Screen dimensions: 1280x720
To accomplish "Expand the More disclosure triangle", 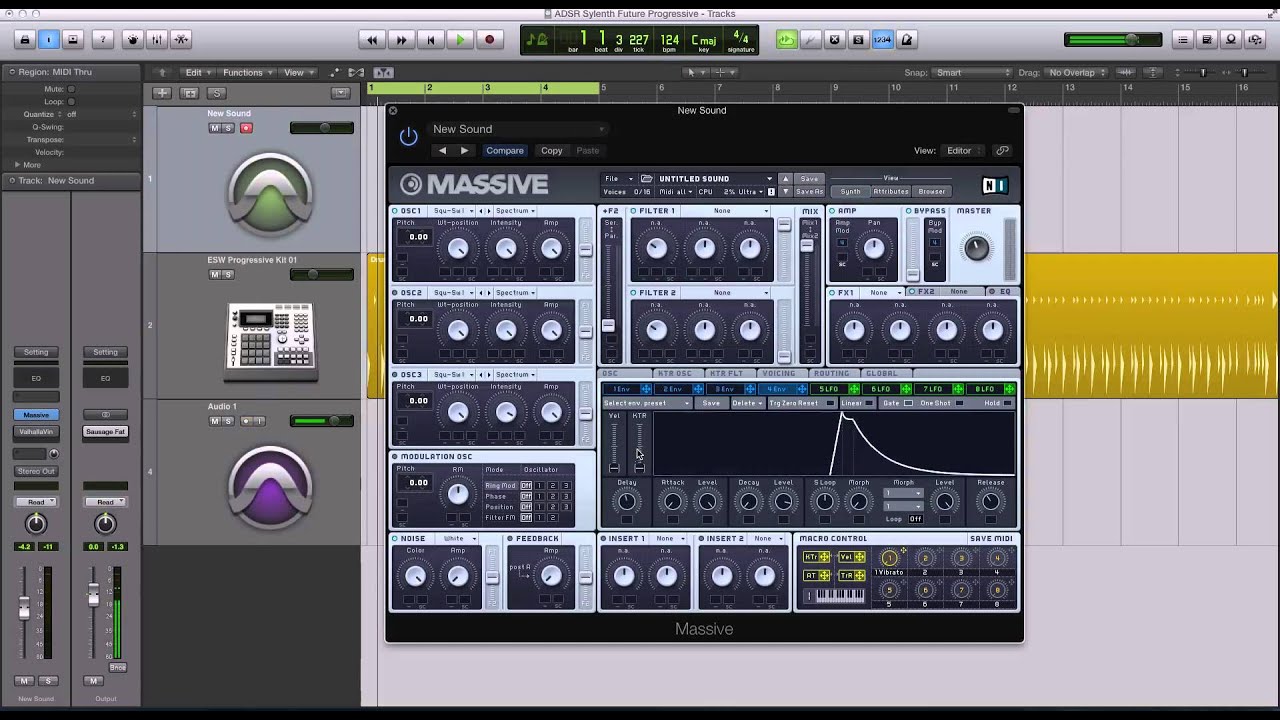I will tap(17, 165).
